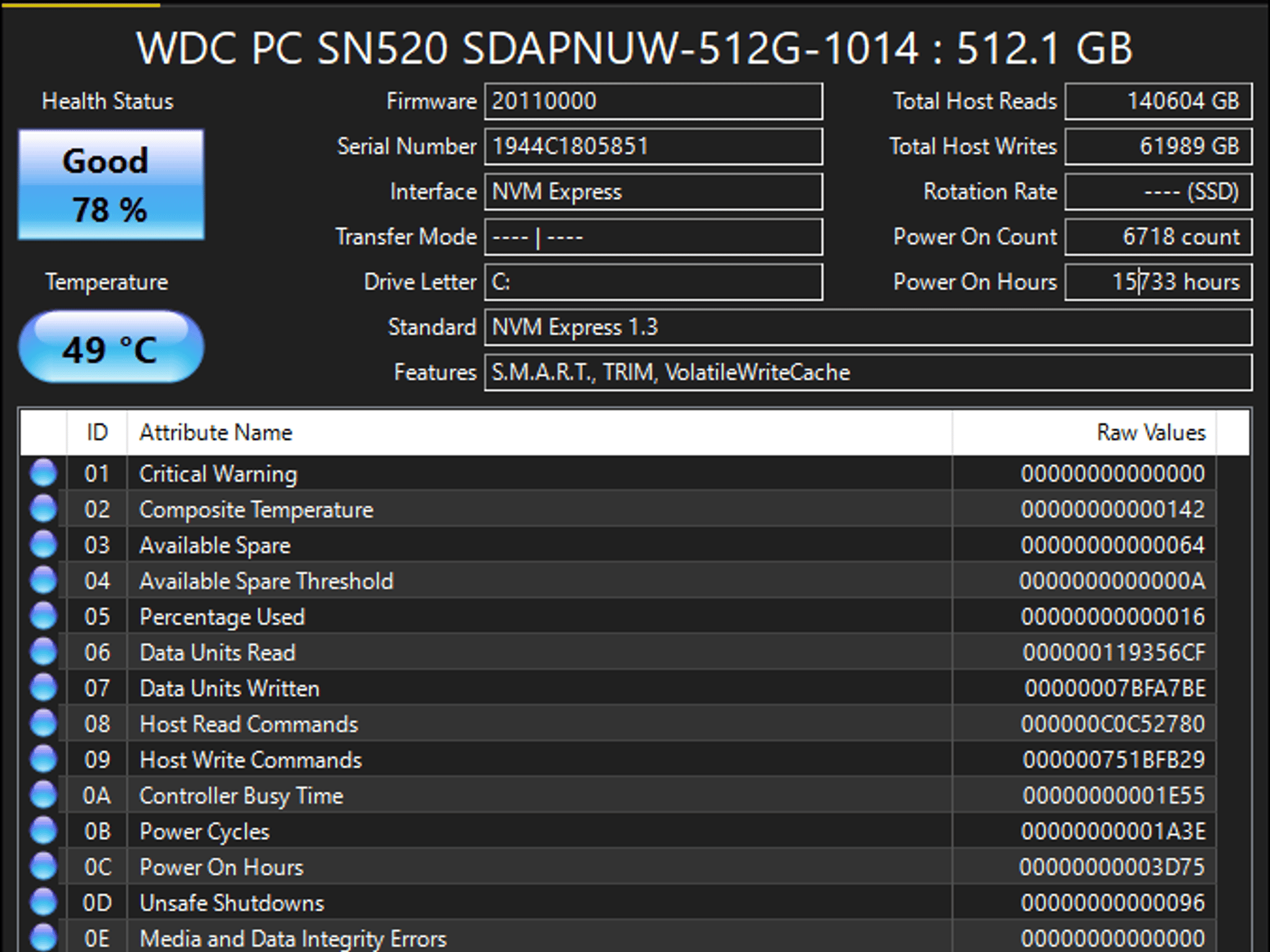Screen dimensions: 1270x952
Task: Click the Transfer Mode field
Action: click(654, 237)
